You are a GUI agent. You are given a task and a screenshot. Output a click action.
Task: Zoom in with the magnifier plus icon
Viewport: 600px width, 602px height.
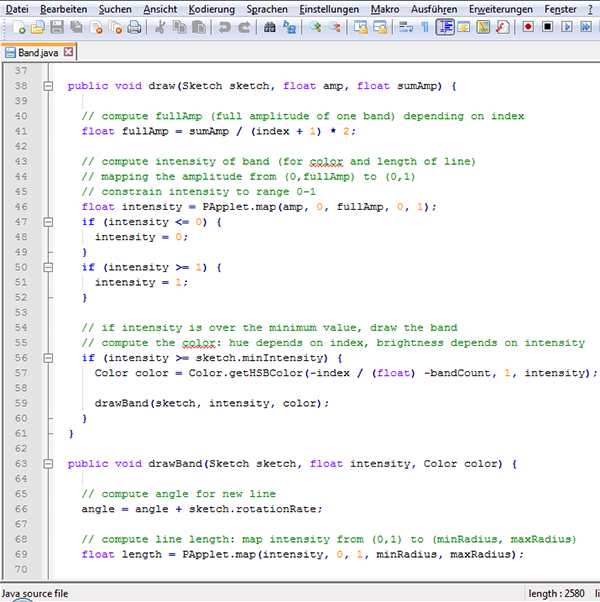tap(315, 27)
